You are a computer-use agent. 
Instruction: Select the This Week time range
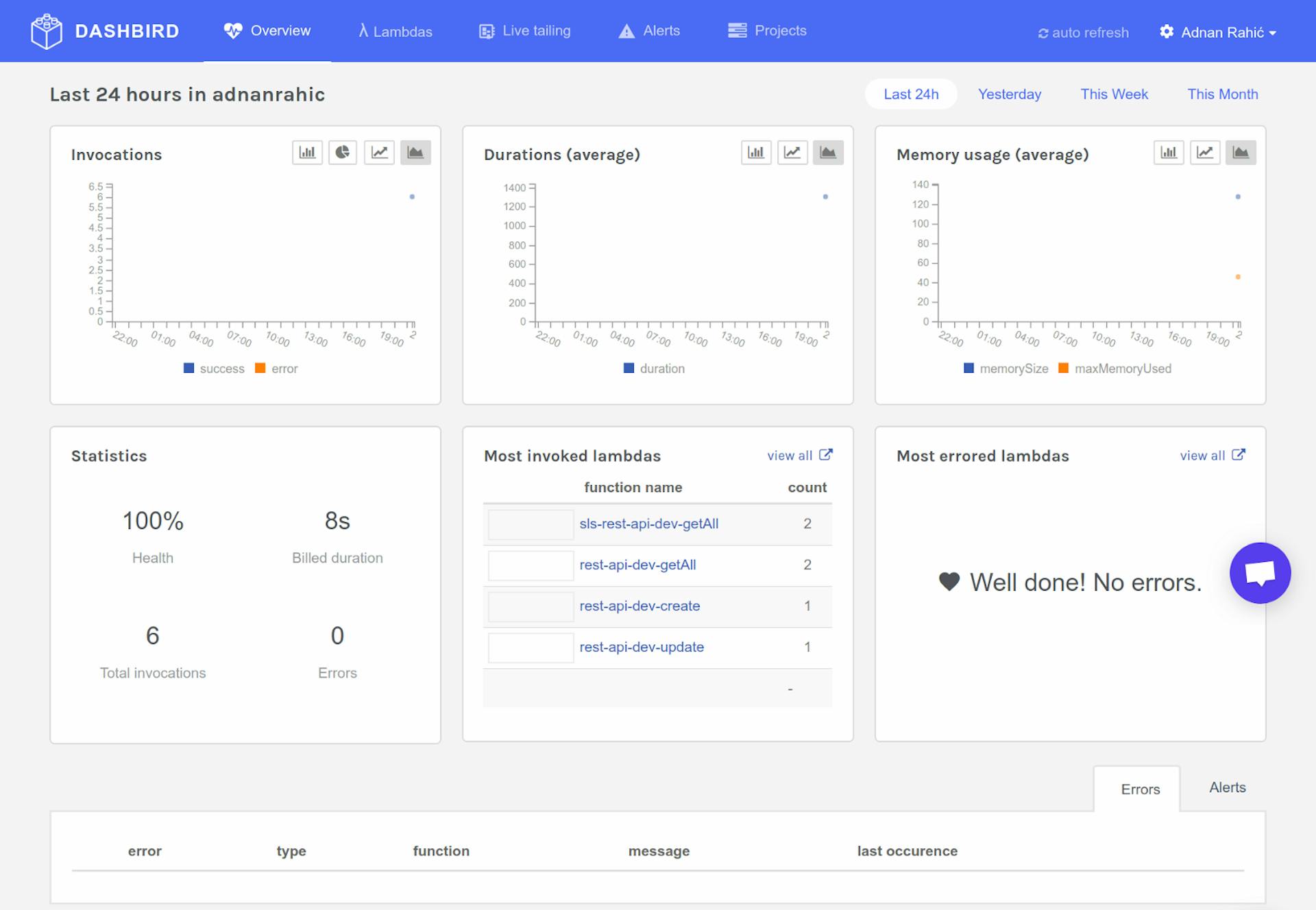click(1114, 95)
